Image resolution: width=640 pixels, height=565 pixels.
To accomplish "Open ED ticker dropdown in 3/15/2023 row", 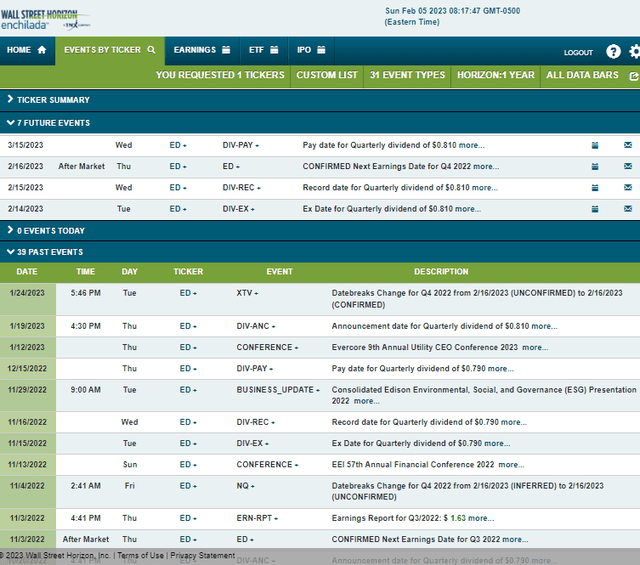I will pos(178,145).
